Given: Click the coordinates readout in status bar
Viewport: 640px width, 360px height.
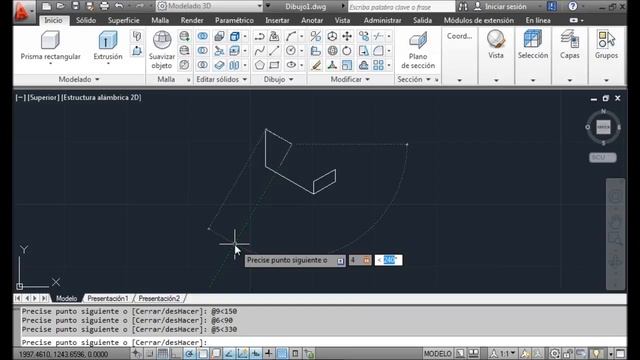Looking at the screenshot, I should pyautogui.click(x=63, y=354).
